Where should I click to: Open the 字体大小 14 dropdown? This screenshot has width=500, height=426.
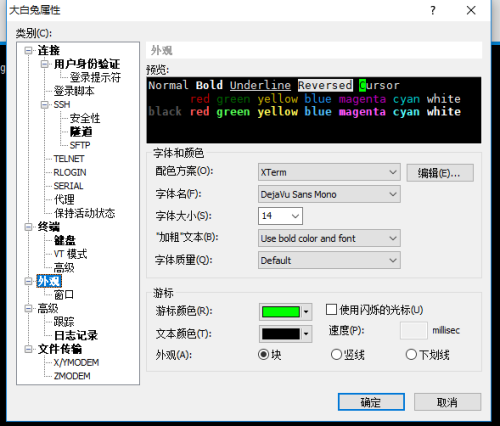coord(280,216)
